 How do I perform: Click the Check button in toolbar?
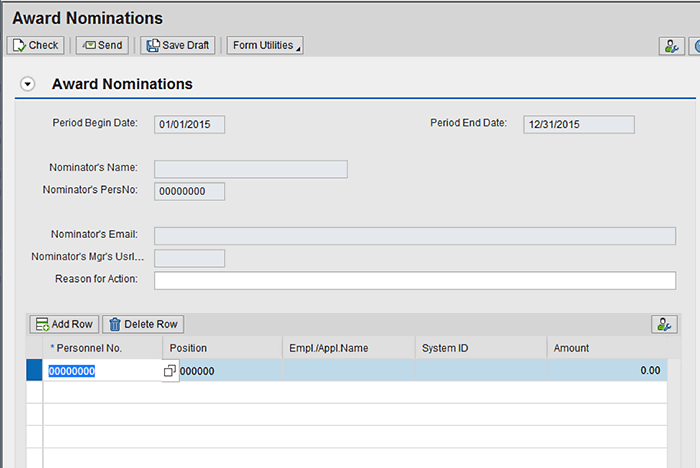tap(35, 45)
